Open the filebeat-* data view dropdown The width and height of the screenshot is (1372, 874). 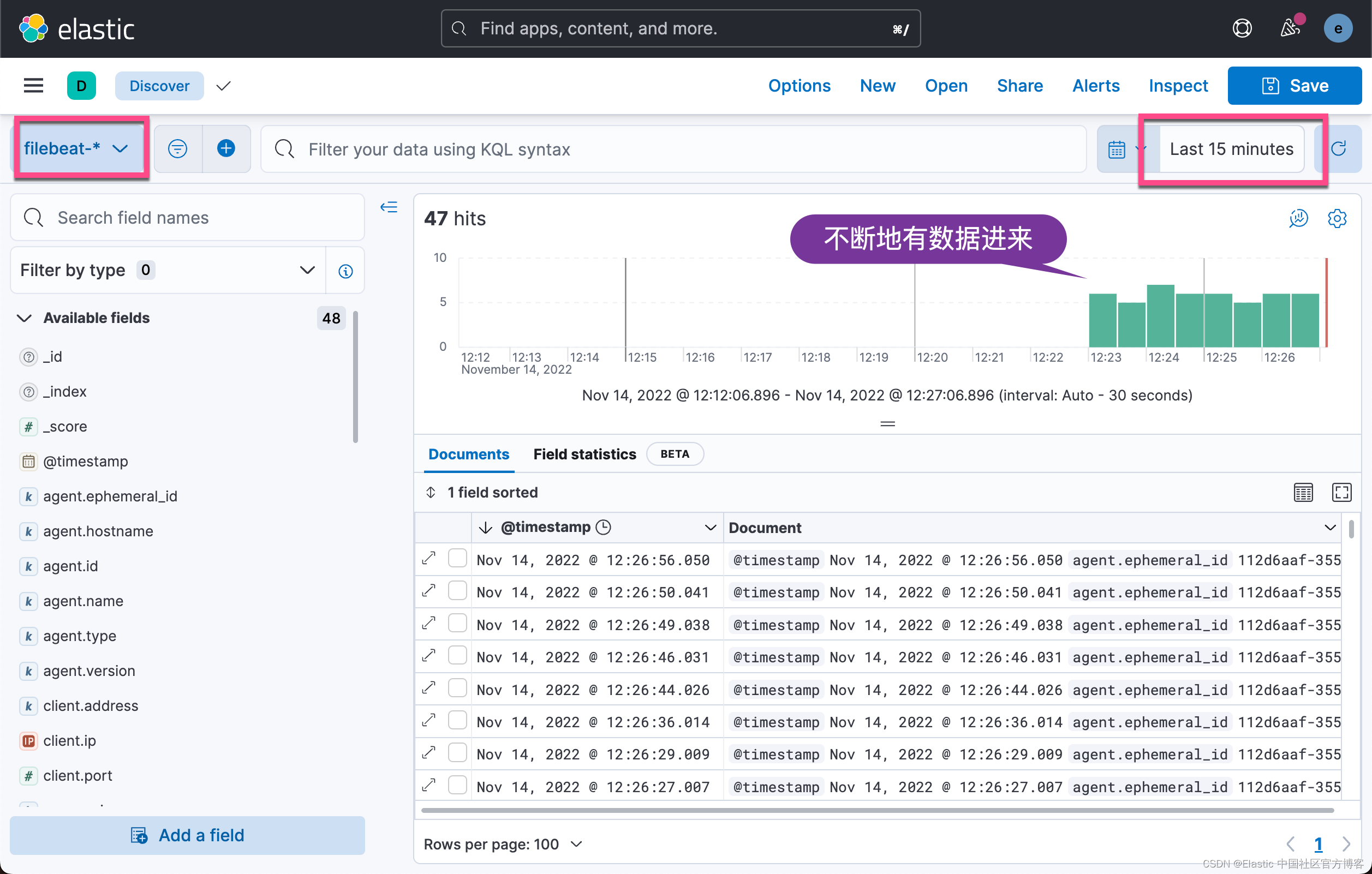coord(76,149)
